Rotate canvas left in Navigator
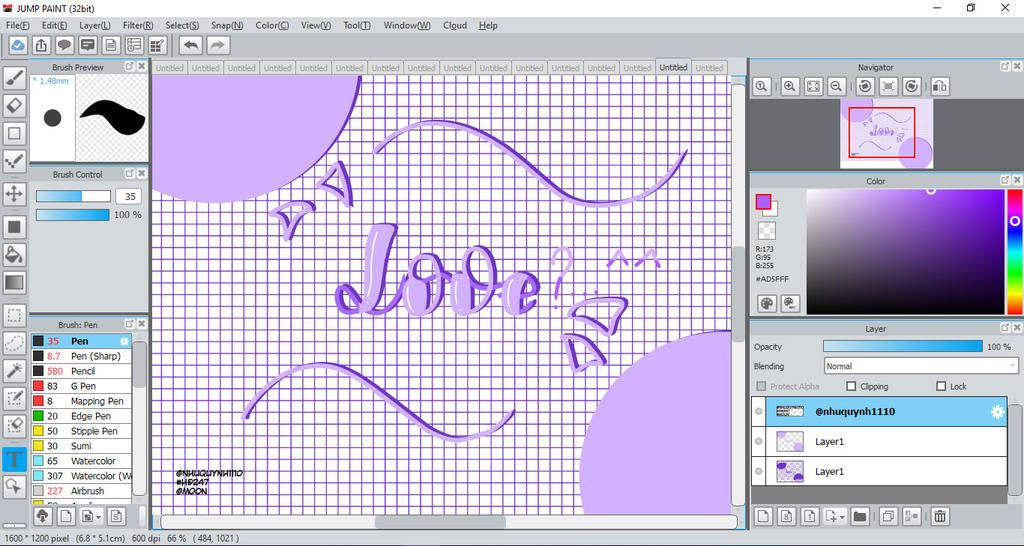Screen dimensions: 1024x546 pyautogui.click(x=865, y=86)
